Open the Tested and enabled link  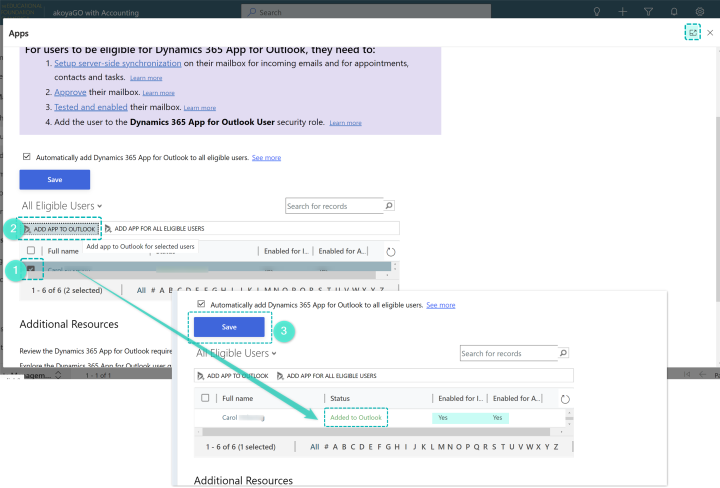(x=91, y=107)
